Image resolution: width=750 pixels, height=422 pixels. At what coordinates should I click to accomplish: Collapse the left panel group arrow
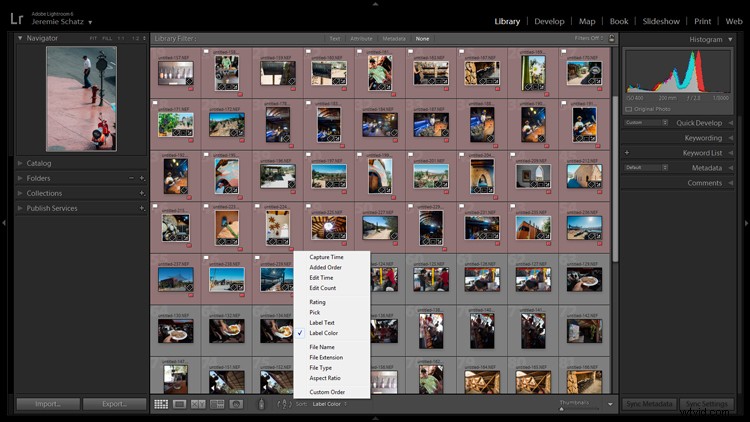(x=4, y=222)
